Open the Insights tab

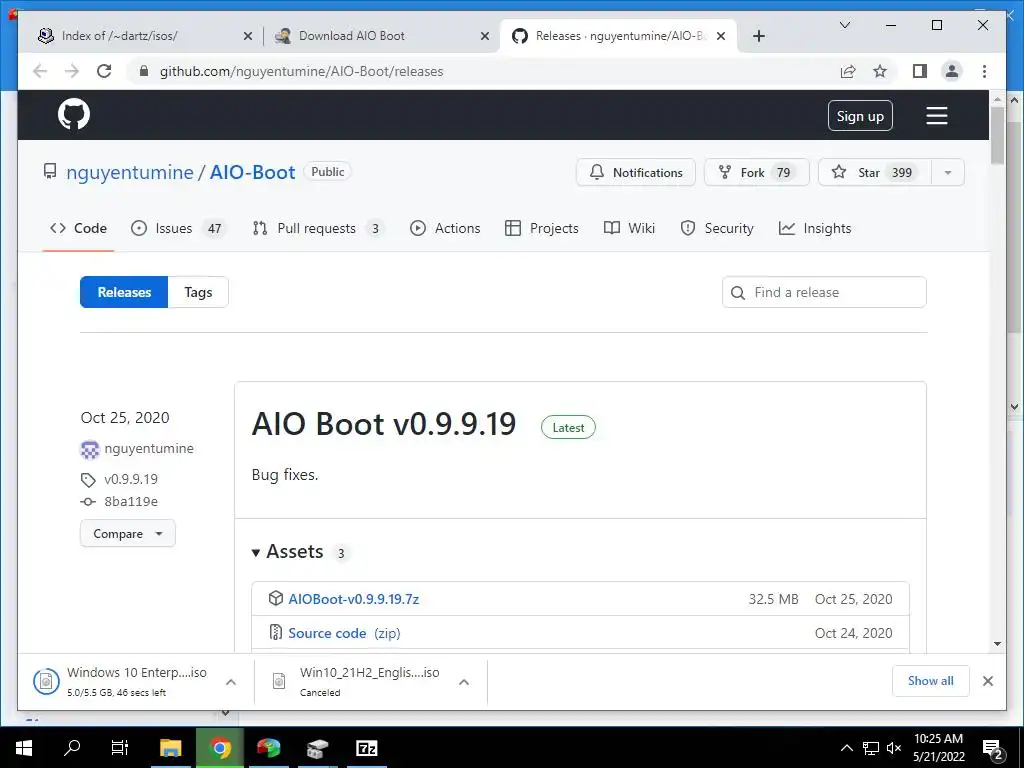coord(815,228)
